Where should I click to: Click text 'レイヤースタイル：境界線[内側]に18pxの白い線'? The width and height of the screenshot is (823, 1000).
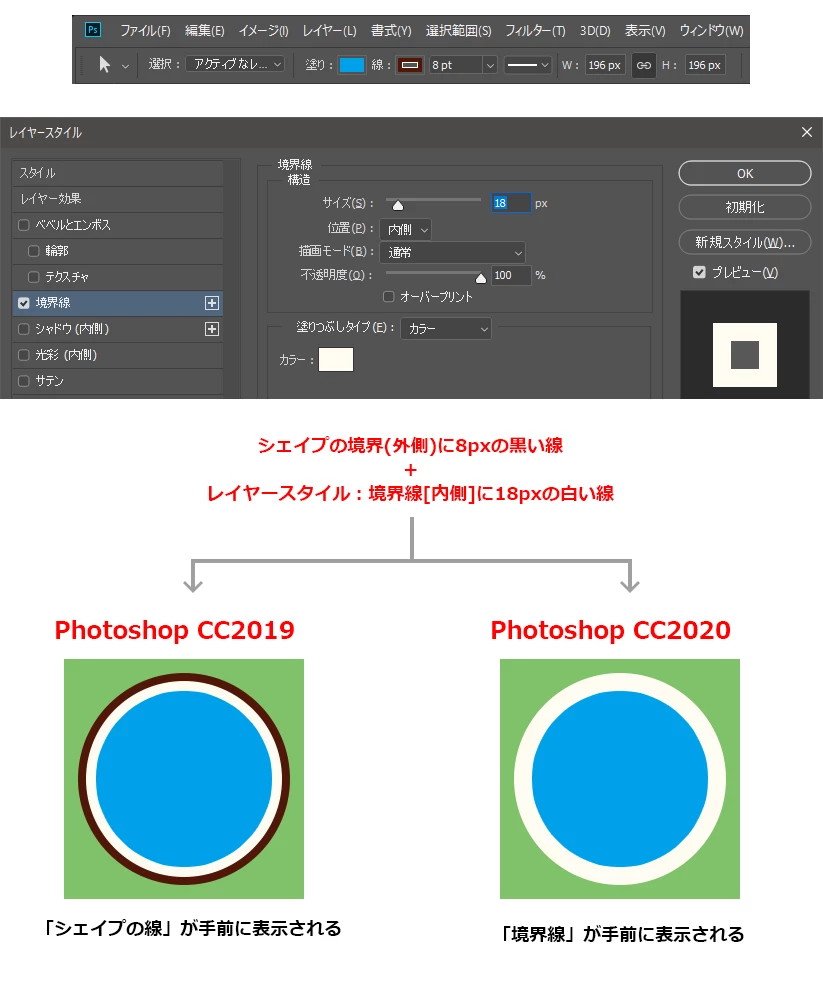coord(410,493)
